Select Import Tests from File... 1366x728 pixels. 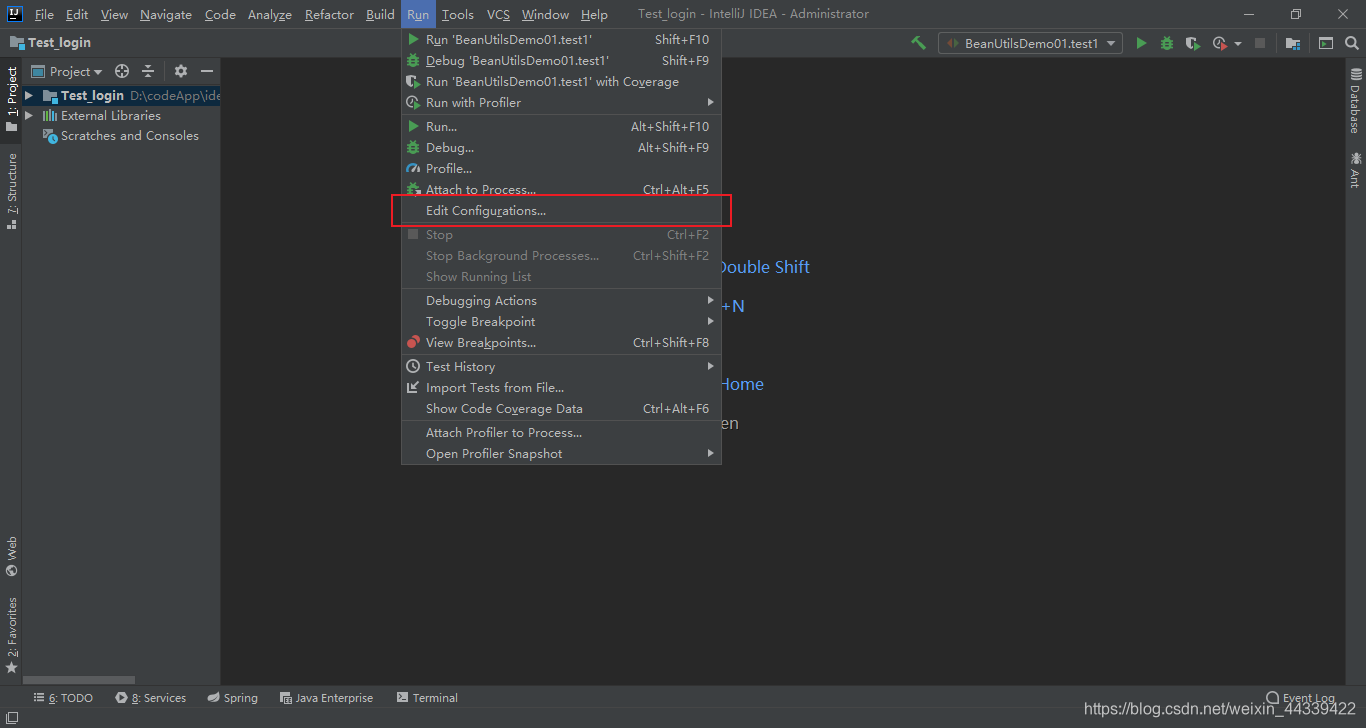[x=561, y=388]
